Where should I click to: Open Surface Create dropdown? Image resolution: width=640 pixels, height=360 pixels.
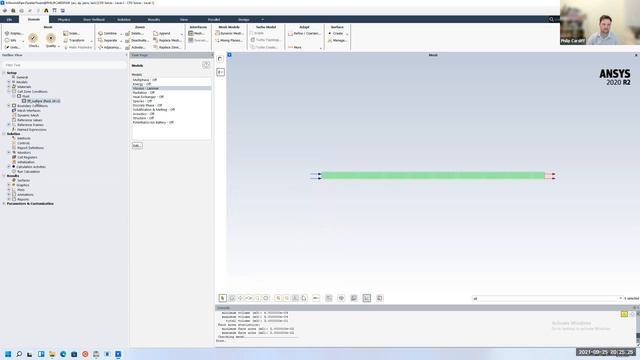click(347, 34)
